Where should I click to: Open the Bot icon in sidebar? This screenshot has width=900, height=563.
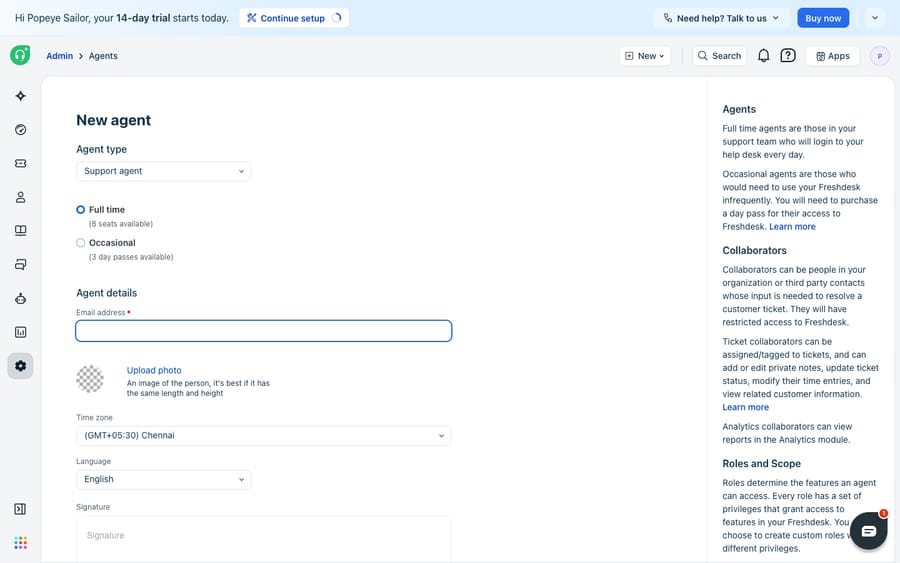pos(21,298)
